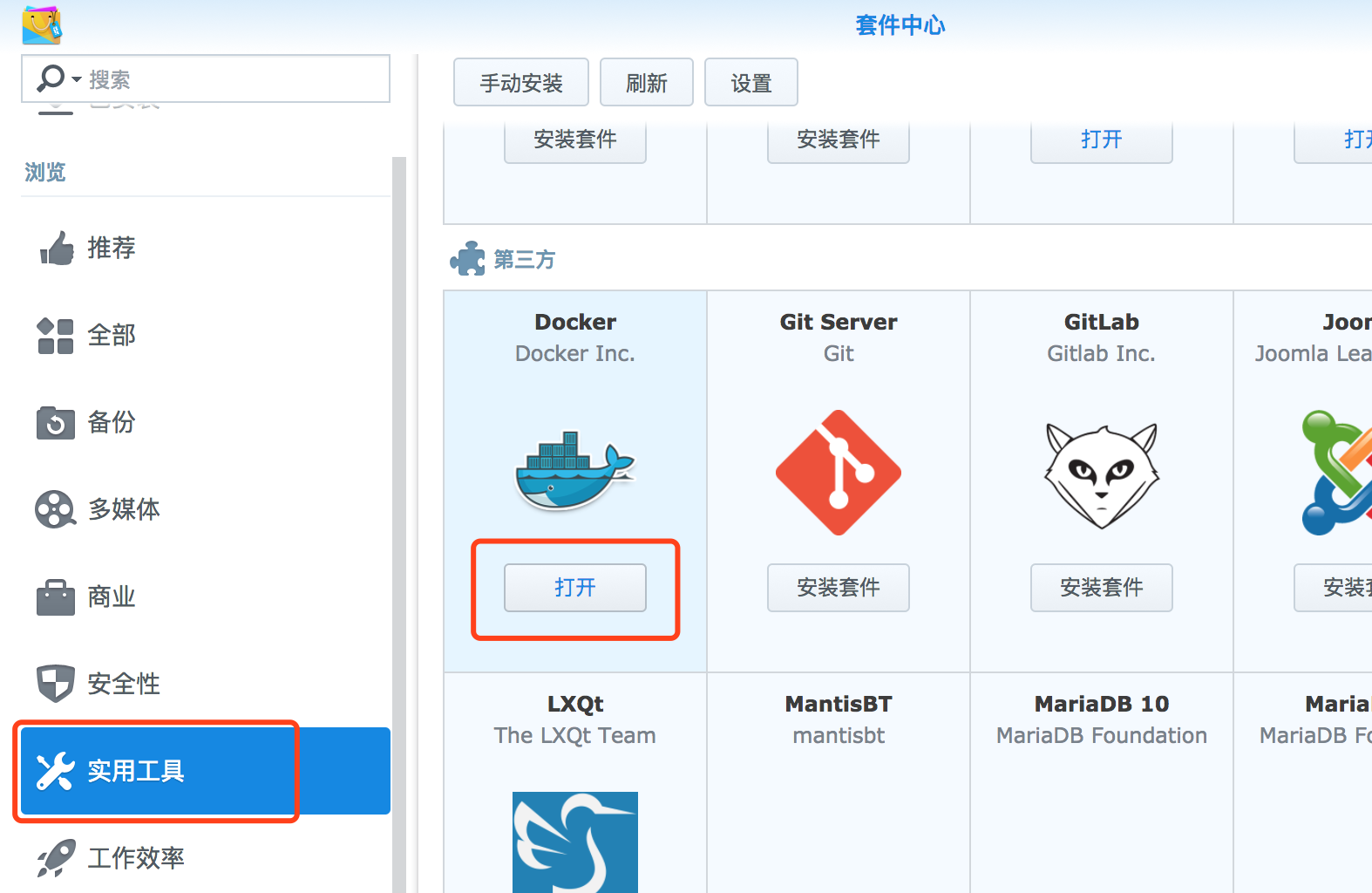This screenshot has height=893, width=1372.
Task: Select the 备份 backup icon
Action: [56, 423]
